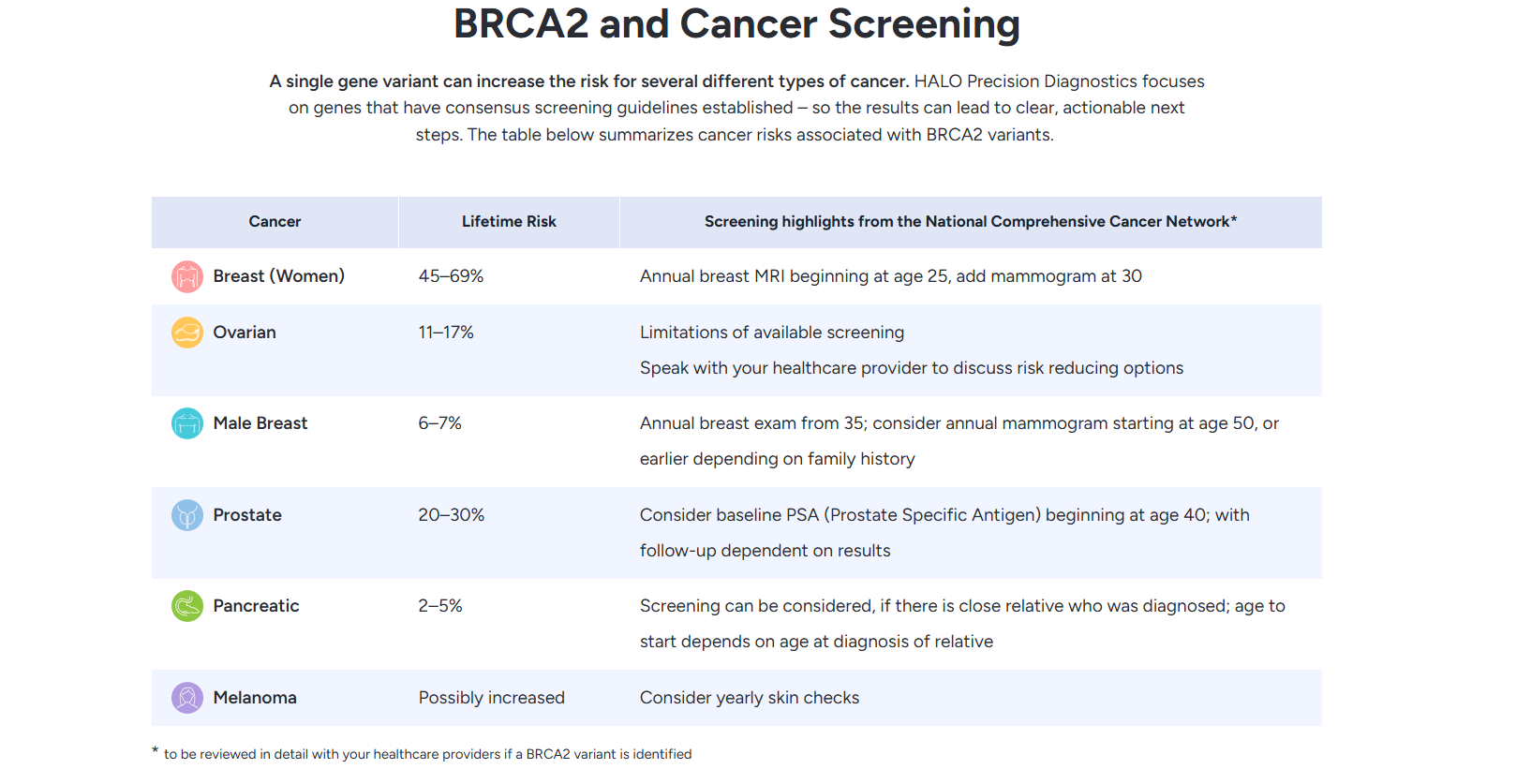The width and height of the screenshot is (1531, 784).
Task: Click the blue Prostate icon
Action: 187,515
